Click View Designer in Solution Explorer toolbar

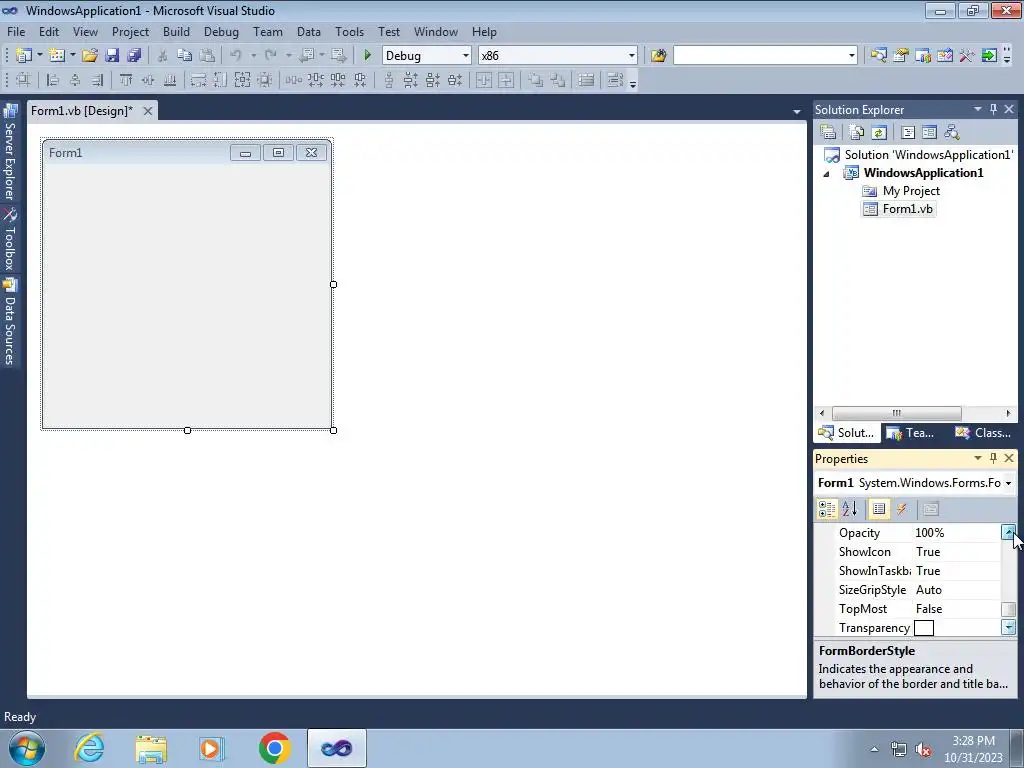(x=929, y=133)
